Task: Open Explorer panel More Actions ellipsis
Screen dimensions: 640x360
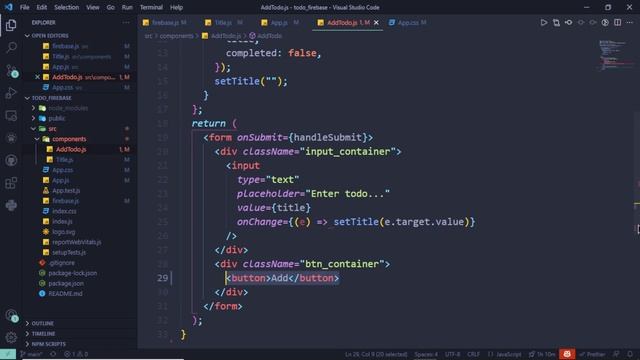Action: (x=126, y=22)
